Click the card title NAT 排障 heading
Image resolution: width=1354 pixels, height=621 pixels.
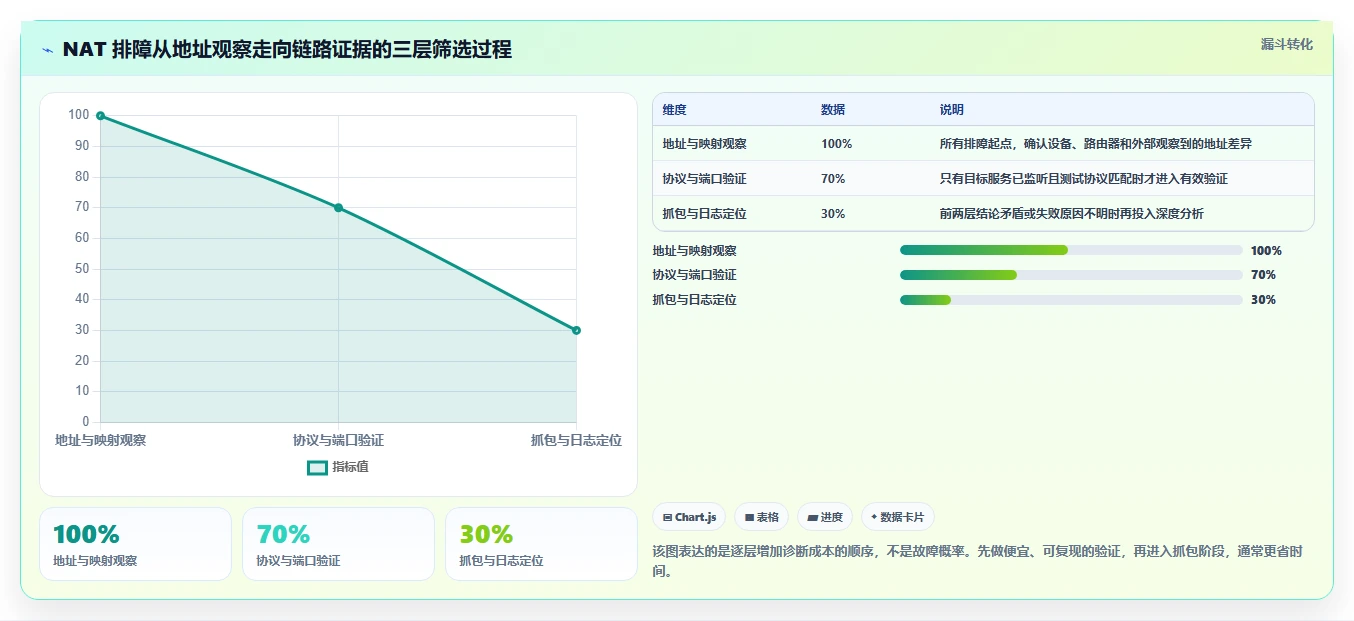(287, 50)
